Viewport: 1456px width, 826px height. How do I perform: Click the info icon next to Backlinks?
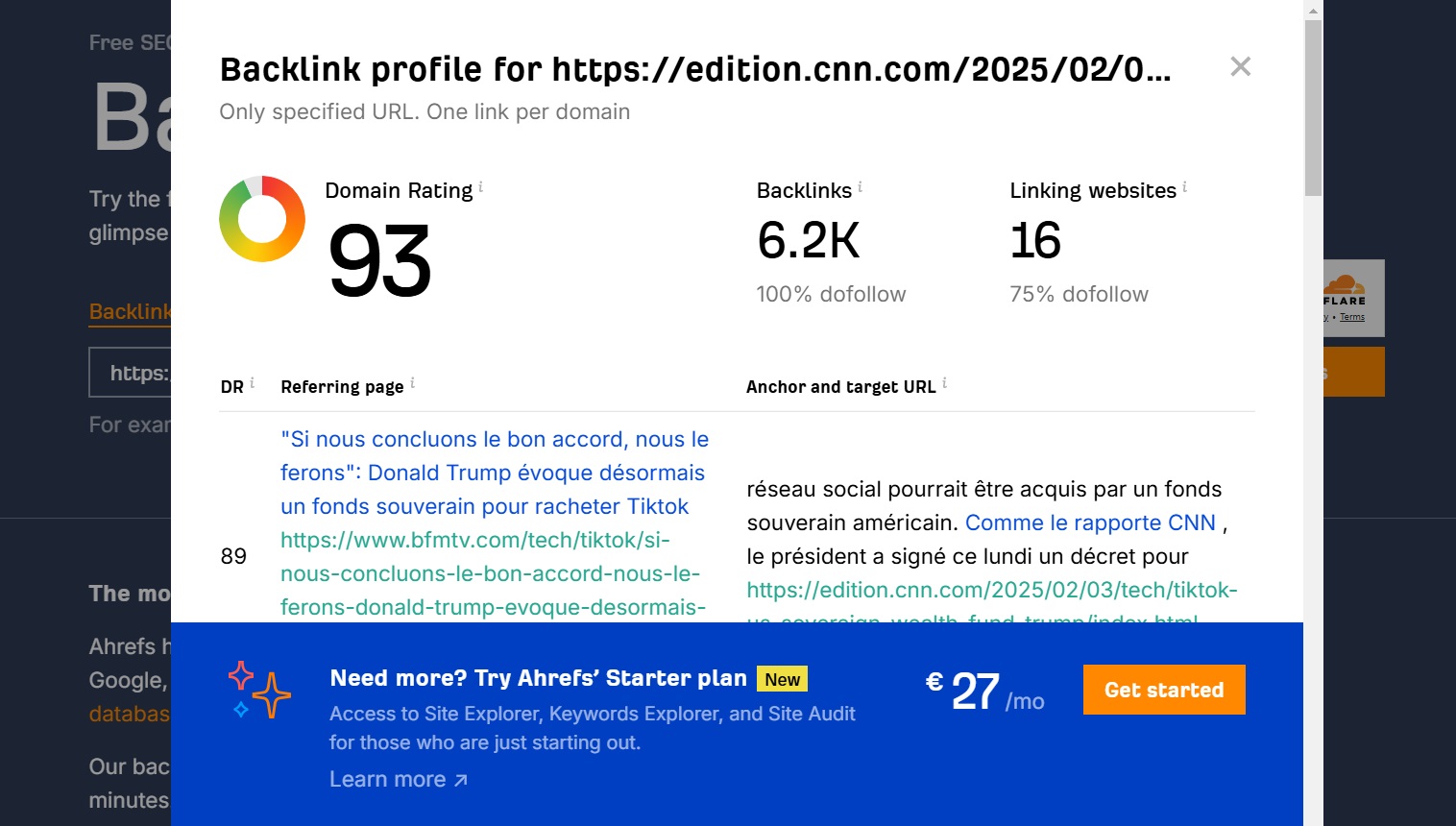(x=861, y=184)
